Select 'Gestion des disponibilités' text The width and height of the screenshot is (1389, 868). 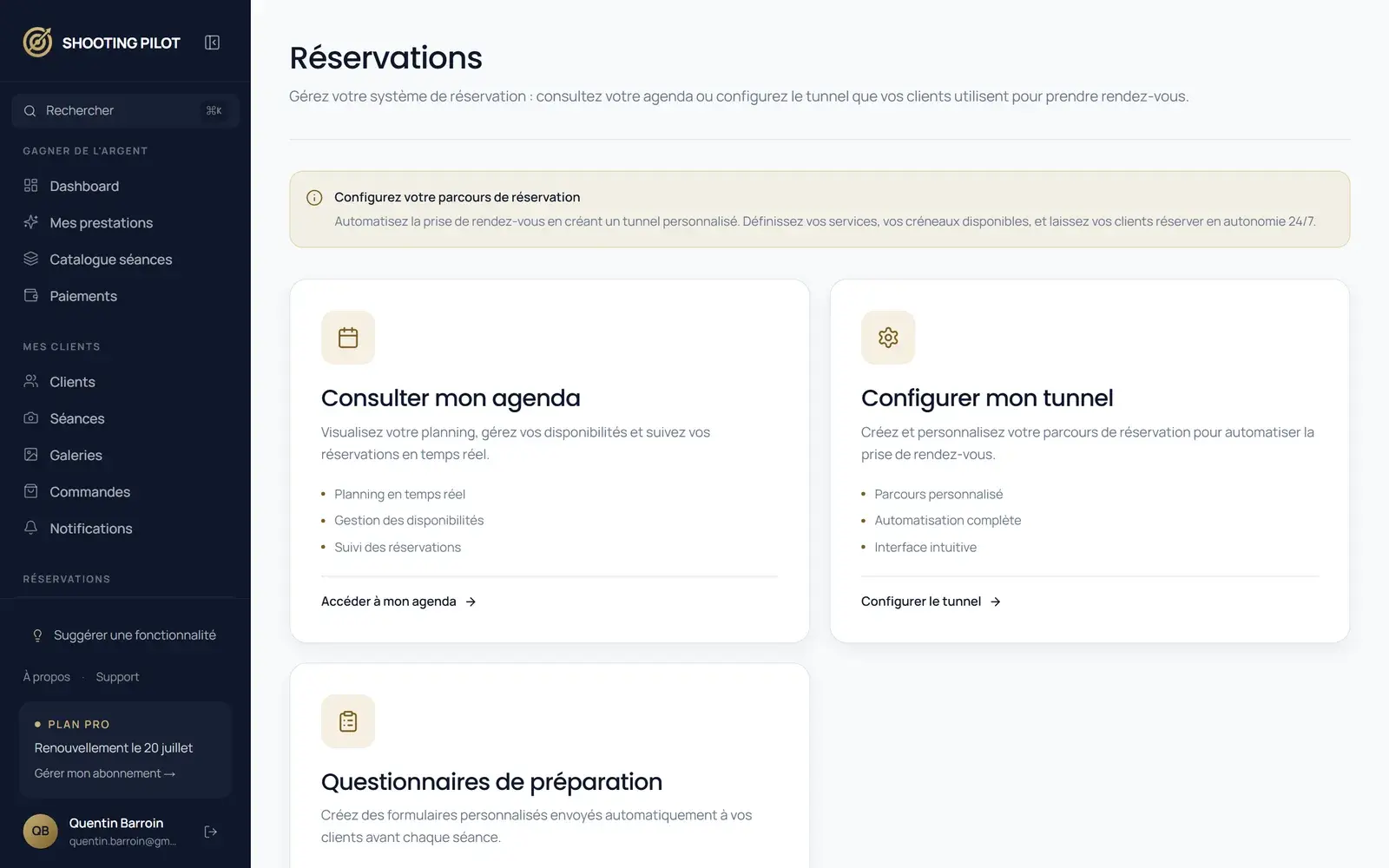[x=409, y=521]
